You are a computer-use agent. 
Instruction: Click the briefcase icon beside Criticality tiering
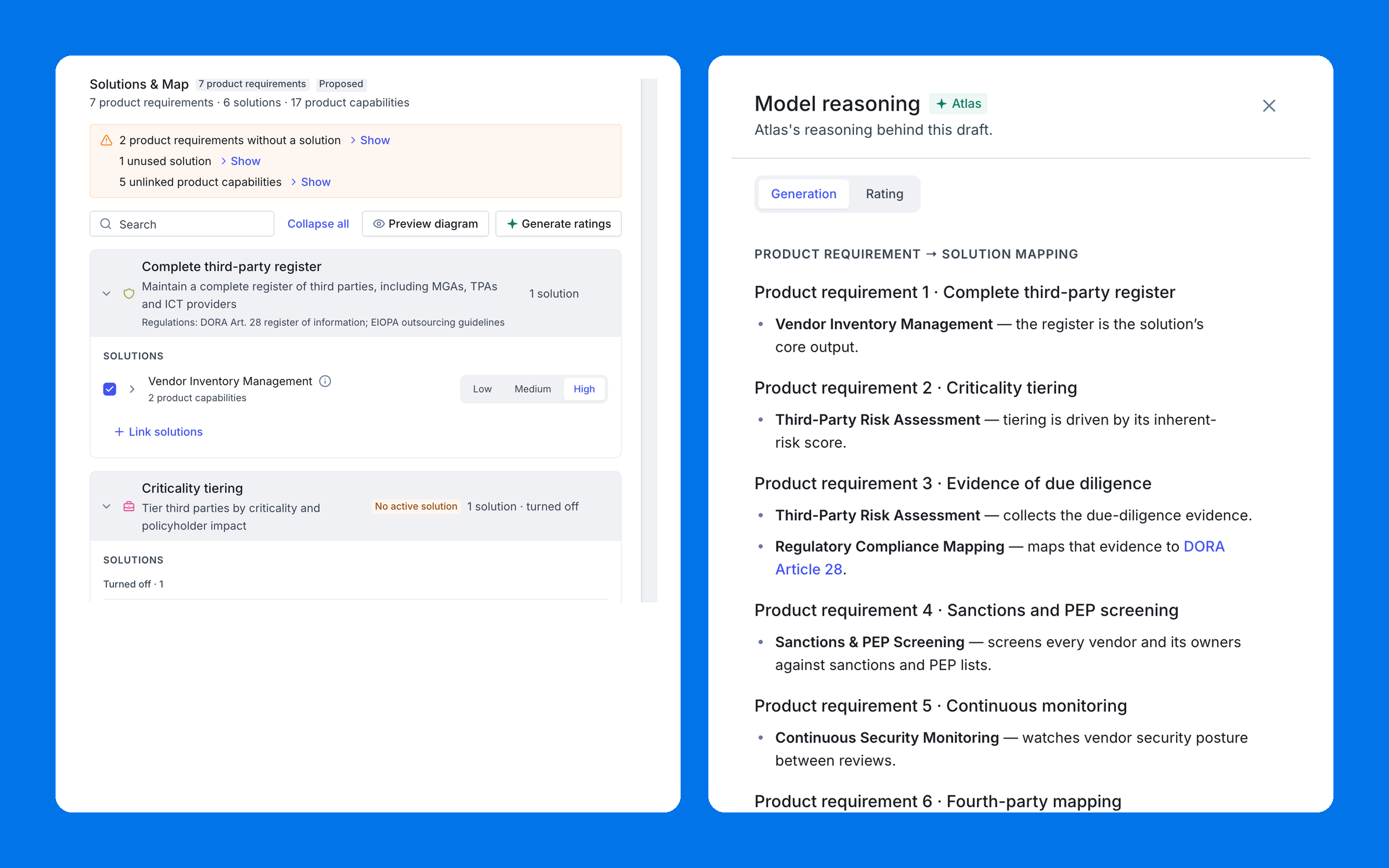pyautogui.click(x=129, y=506)
